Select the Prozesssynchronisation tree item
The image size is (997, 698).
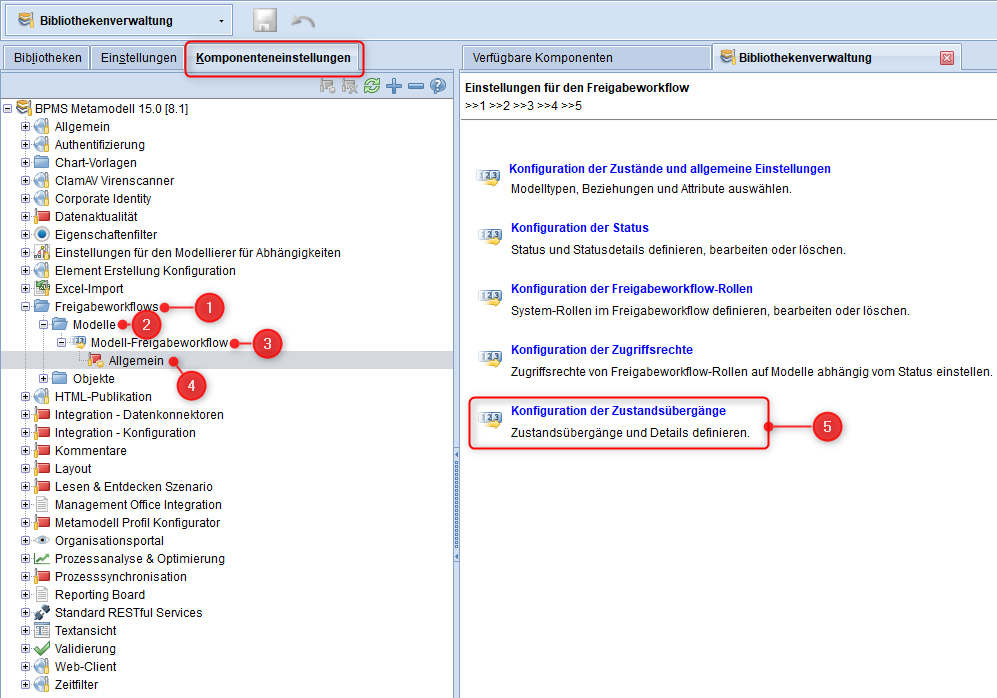tap(121, 577)
